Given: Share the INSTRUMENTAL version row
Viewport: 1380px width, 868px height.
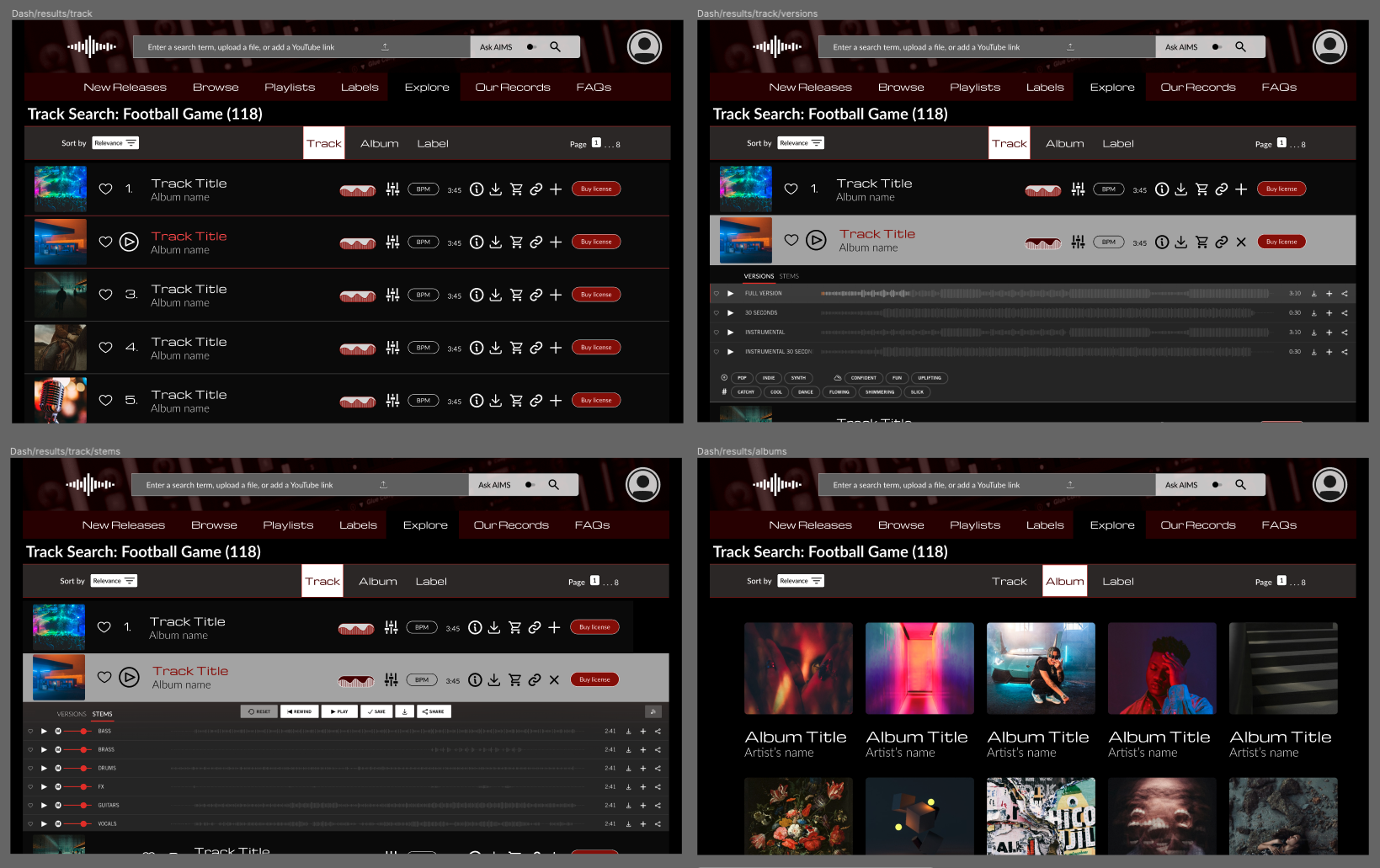Looking at the screenshot, I should pyautogui.click(x=1345, y=333).
